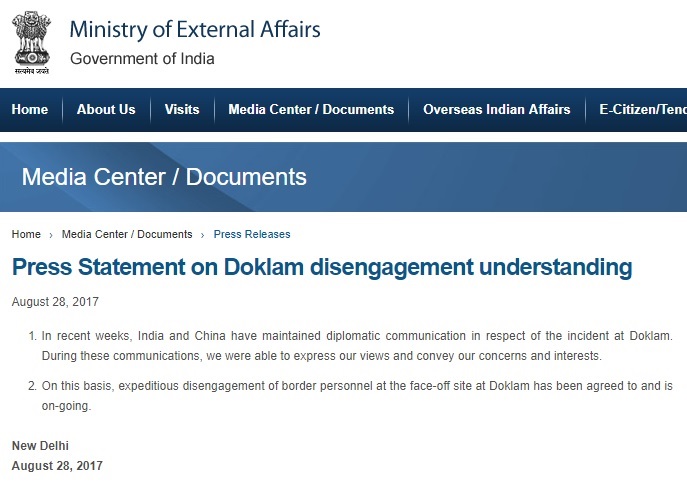This screenshot has height=485, width=687.
Task: Click the Ministry of External Affairs title
Action: point(195,30)
